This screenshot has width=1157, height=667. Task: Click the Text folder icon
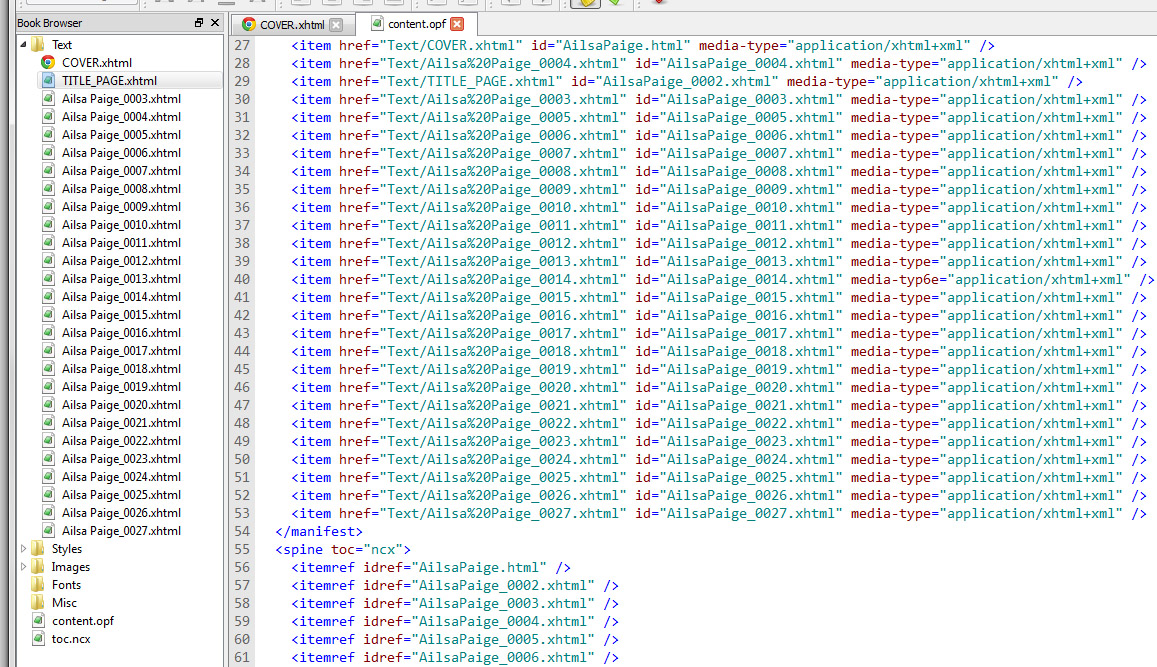[x=38, y=44]
